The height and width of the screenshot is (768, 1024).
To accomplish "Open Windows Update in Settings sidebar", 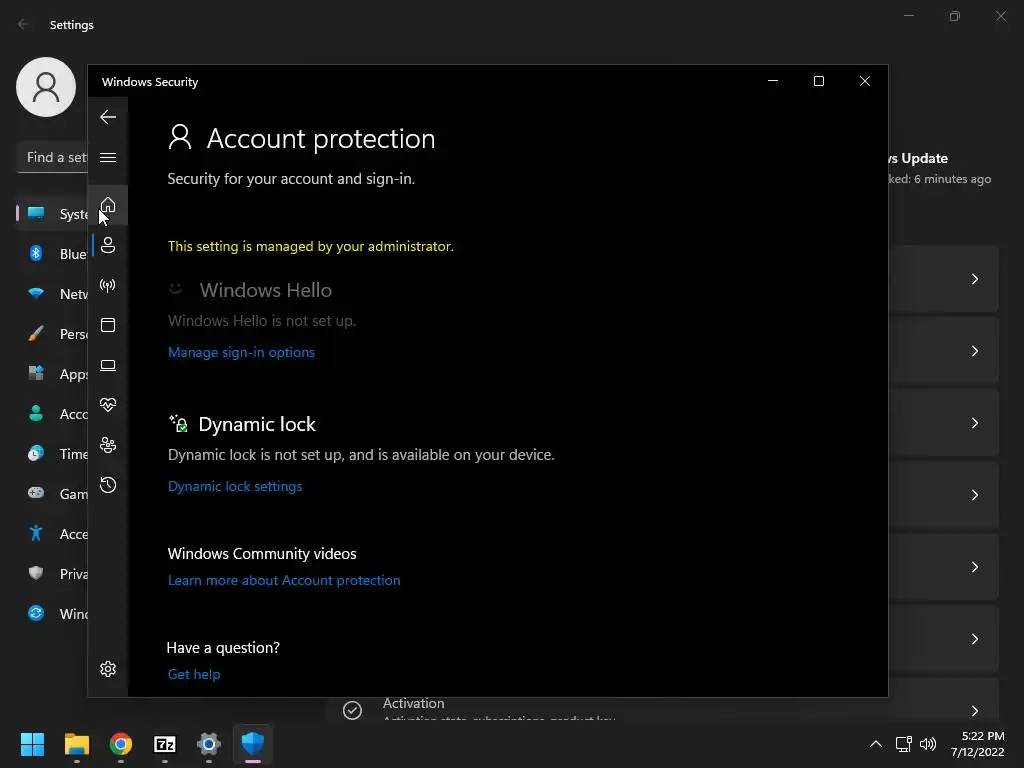I will click(52, 614).
